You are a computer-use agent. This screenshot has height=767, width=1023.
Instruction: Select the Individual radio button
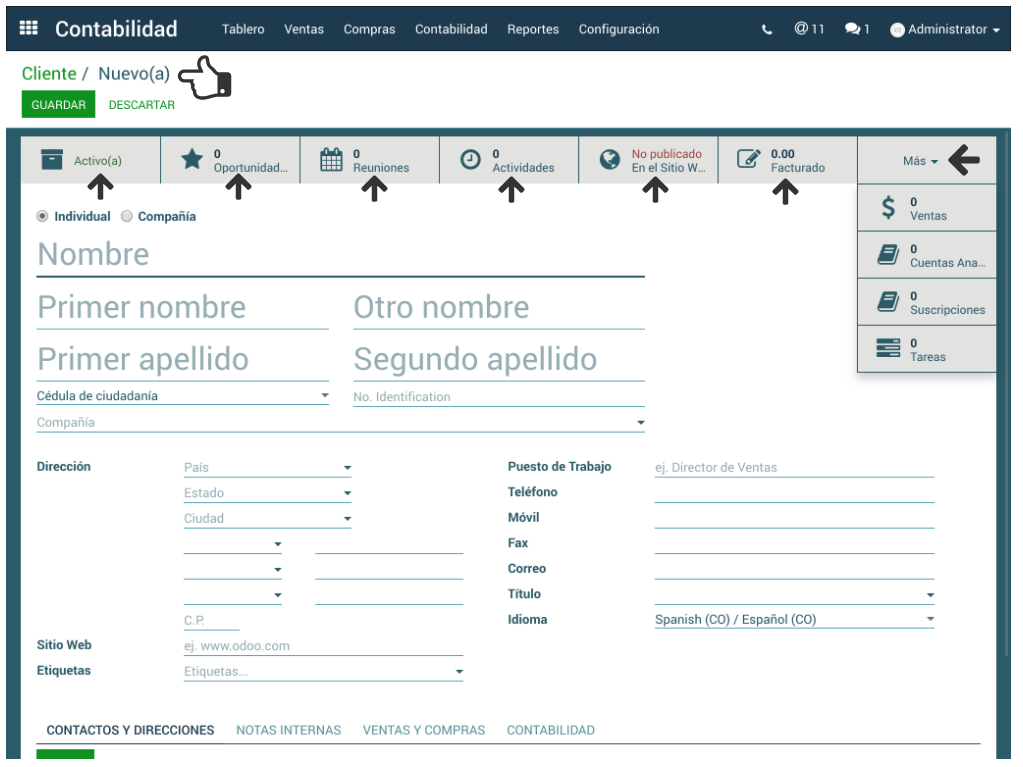tap(43, 216)
